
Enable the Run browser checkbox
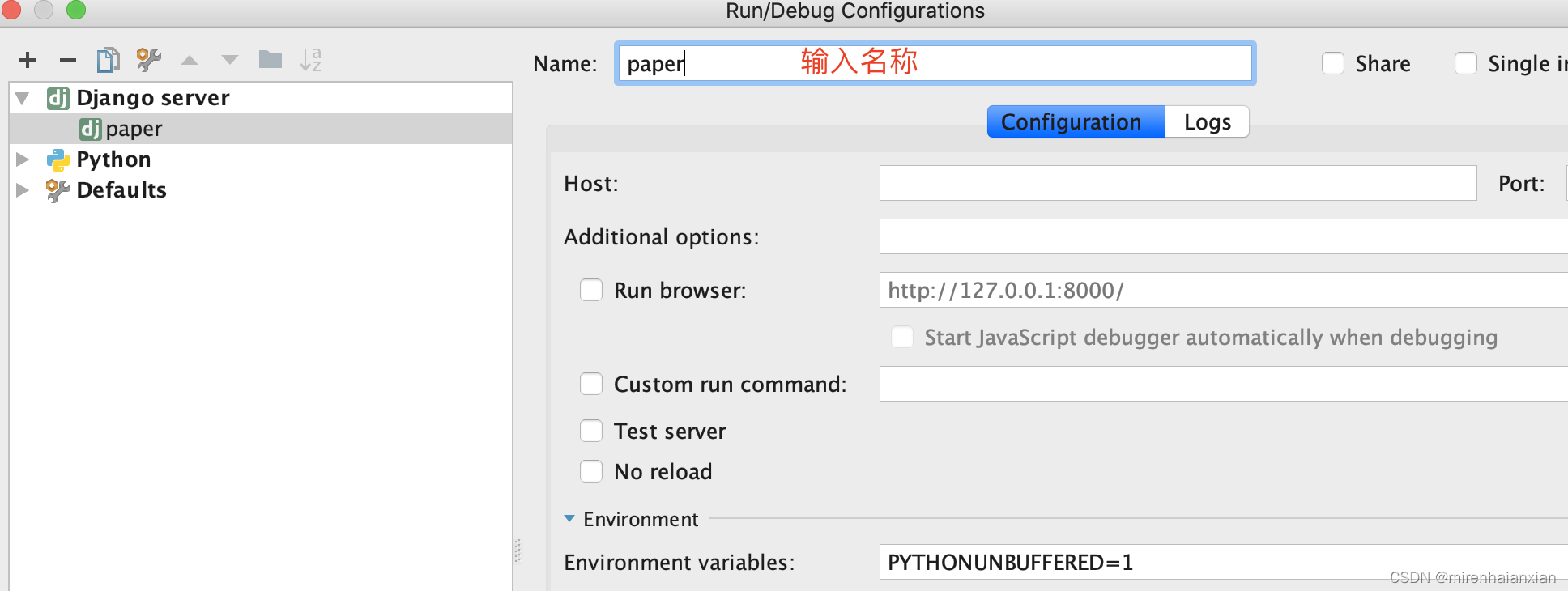coord(591,290)
